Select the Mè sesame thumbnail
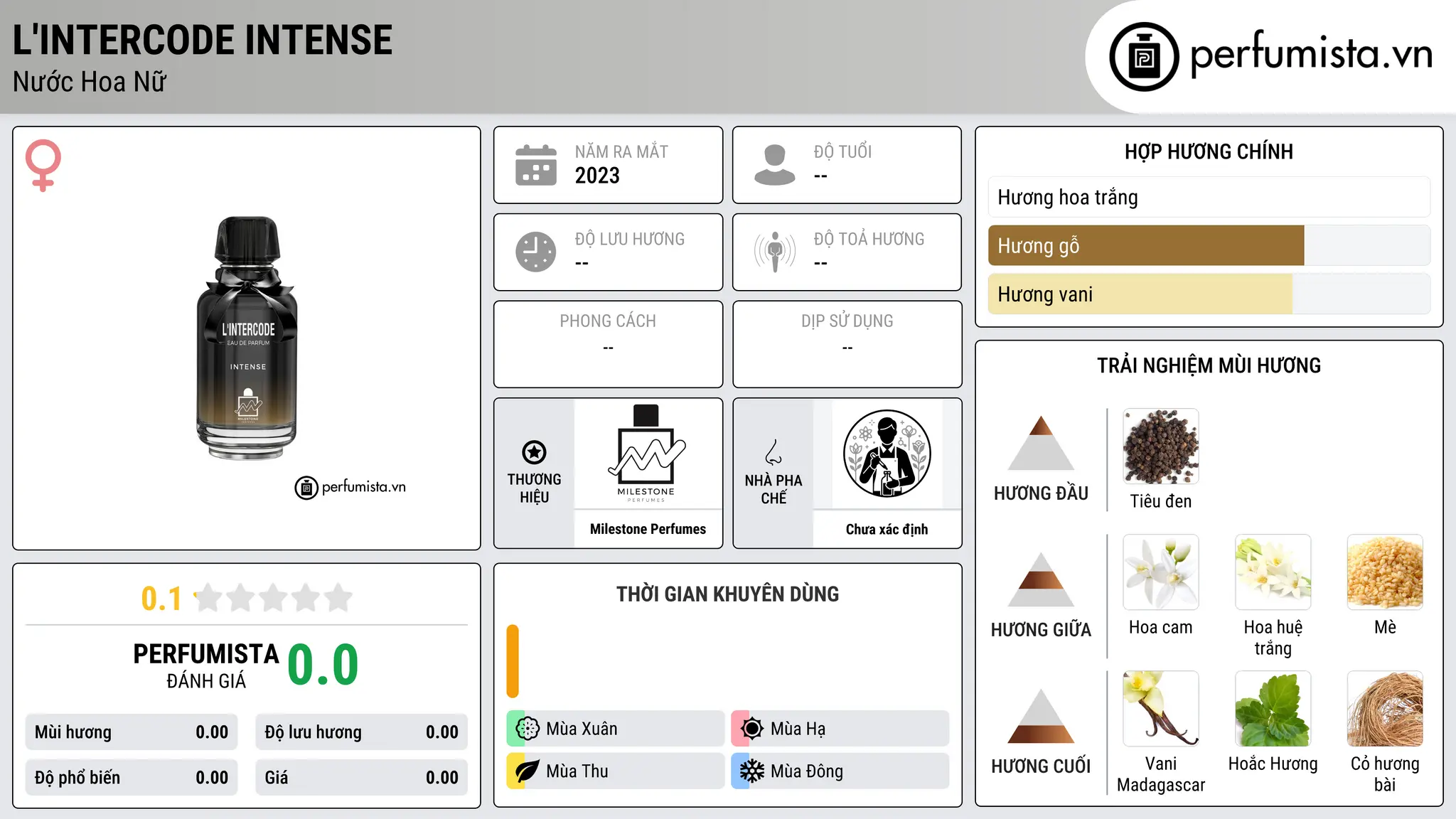The width and height of the screenshot is (1456, 819). [1385, 572]
